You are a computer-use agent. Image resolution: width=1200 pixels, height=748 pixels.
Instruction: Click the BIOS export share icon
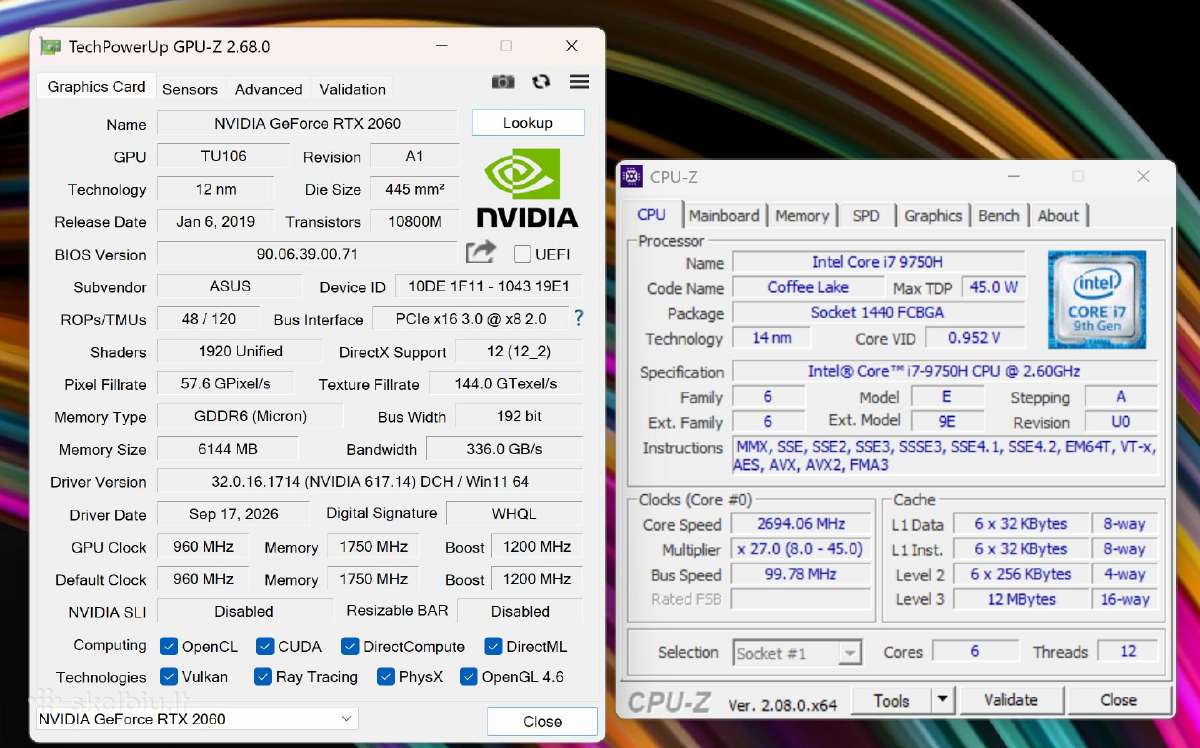click(481, 252)
